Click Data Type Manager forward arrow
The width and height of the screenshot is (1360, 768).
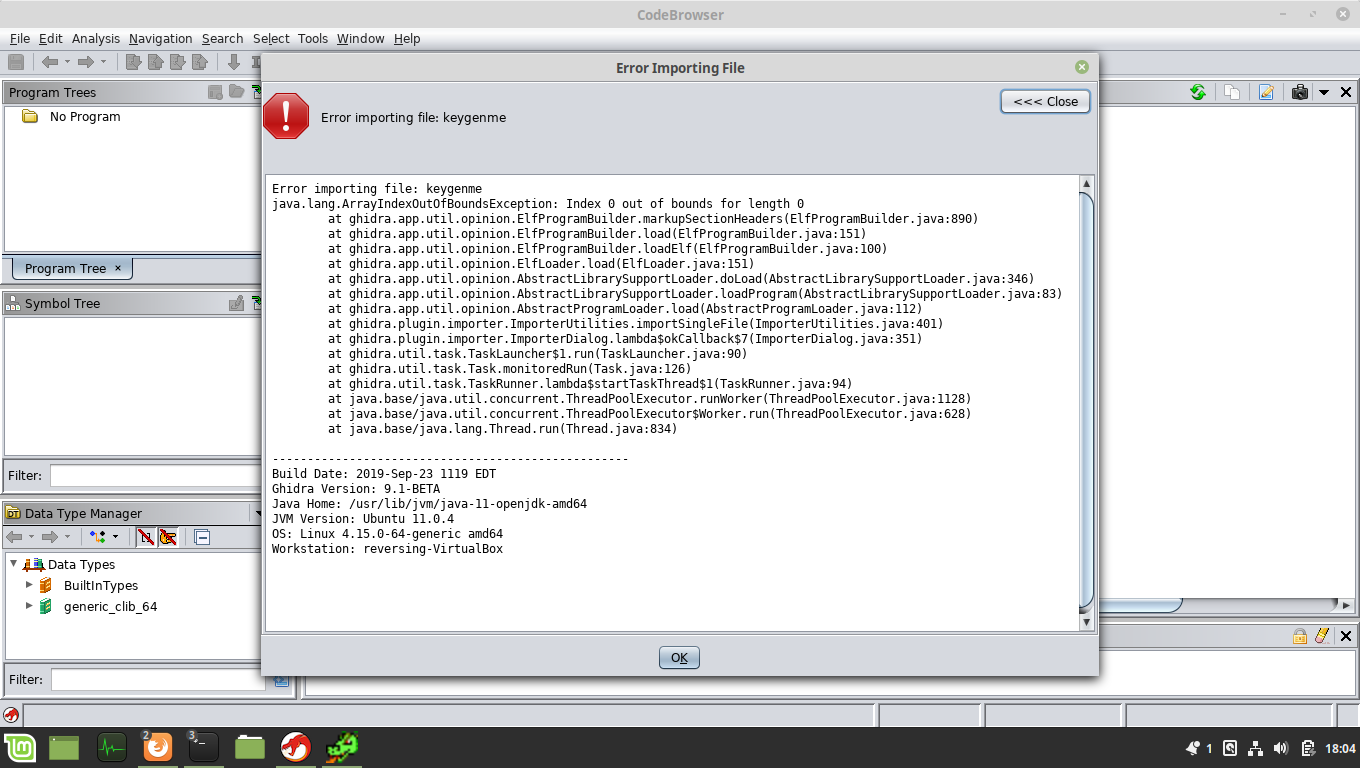pos(49,537)
